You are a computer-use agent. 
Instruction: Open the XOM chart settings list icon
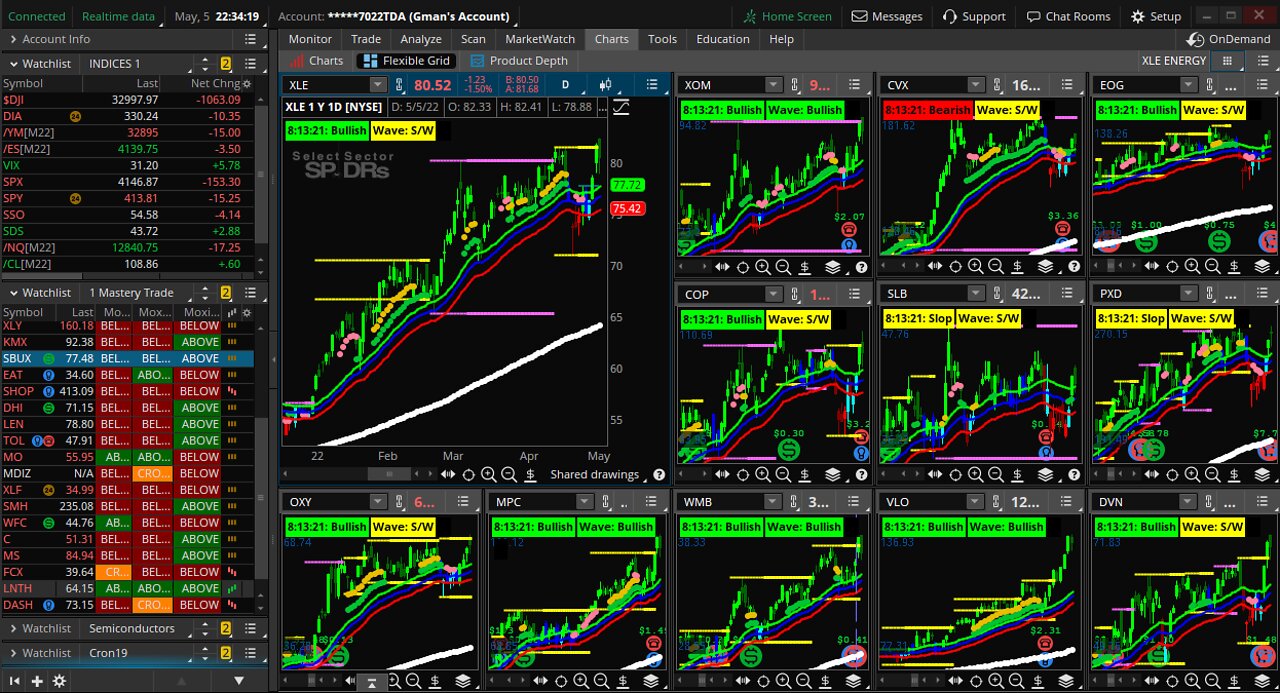point(854,85)
